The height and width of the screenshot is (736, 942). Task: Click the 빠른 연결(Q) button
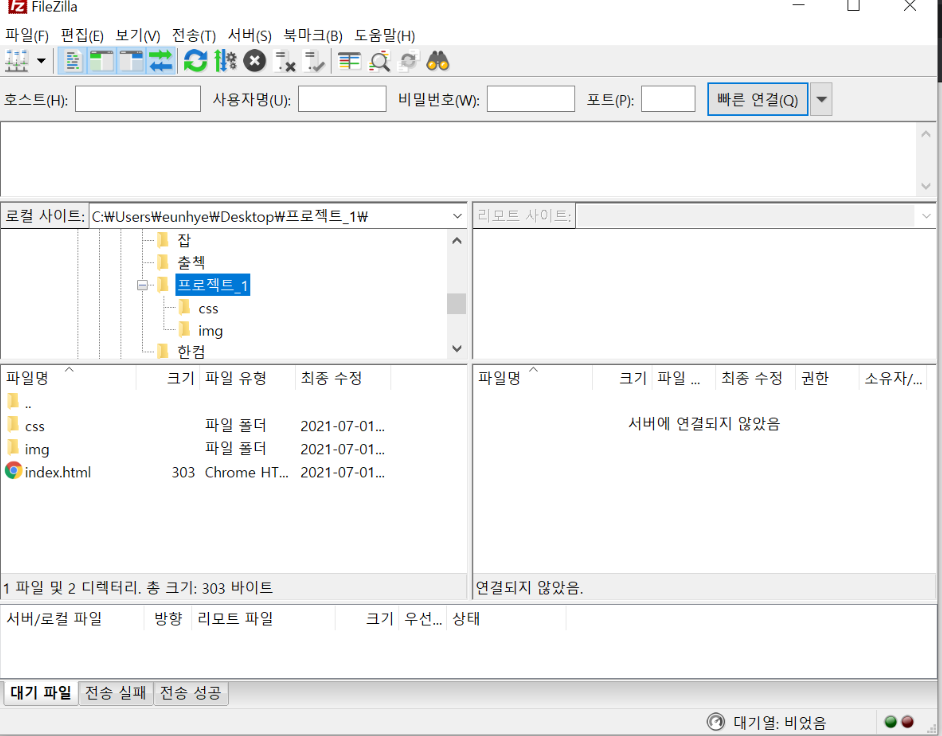click(758, 100)
